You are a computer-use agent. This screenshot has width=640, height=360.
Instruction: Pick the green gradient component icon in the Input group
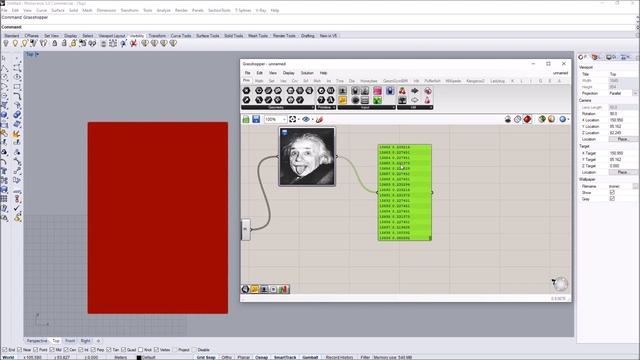pyautogui.click(x=377, y=100)
